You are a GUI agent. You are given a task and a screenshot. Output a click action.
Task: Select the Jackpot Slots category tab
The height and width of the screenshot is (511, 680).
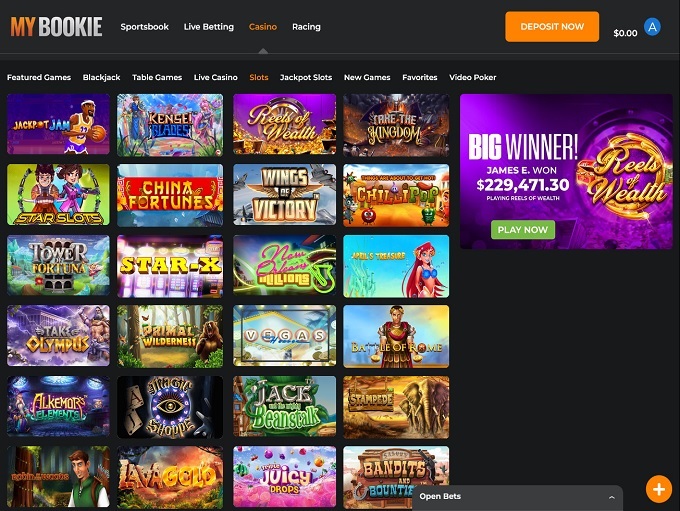[306, 77]
